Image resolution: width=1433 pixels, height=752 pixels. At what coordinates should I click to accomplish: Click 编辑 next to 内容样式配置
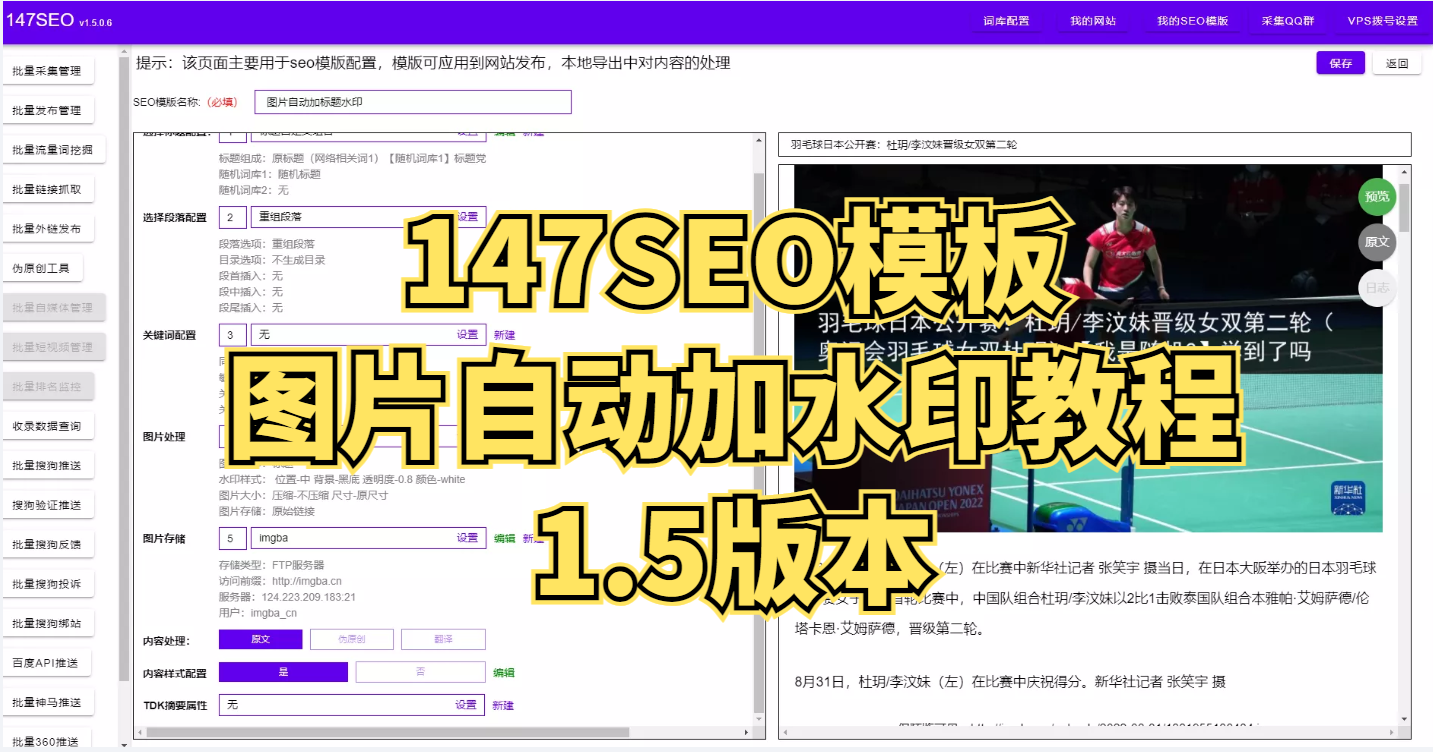(x=505, y=673)
